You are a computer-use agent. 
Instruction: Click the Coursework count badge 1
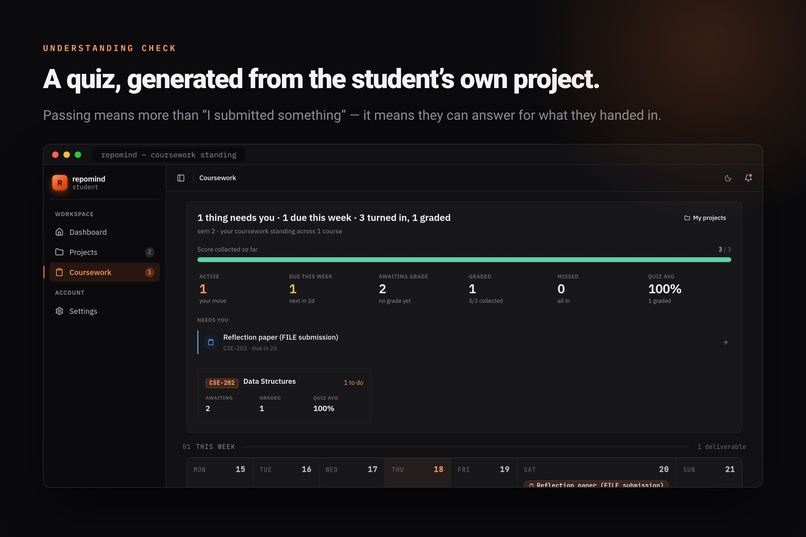(149, 272)
